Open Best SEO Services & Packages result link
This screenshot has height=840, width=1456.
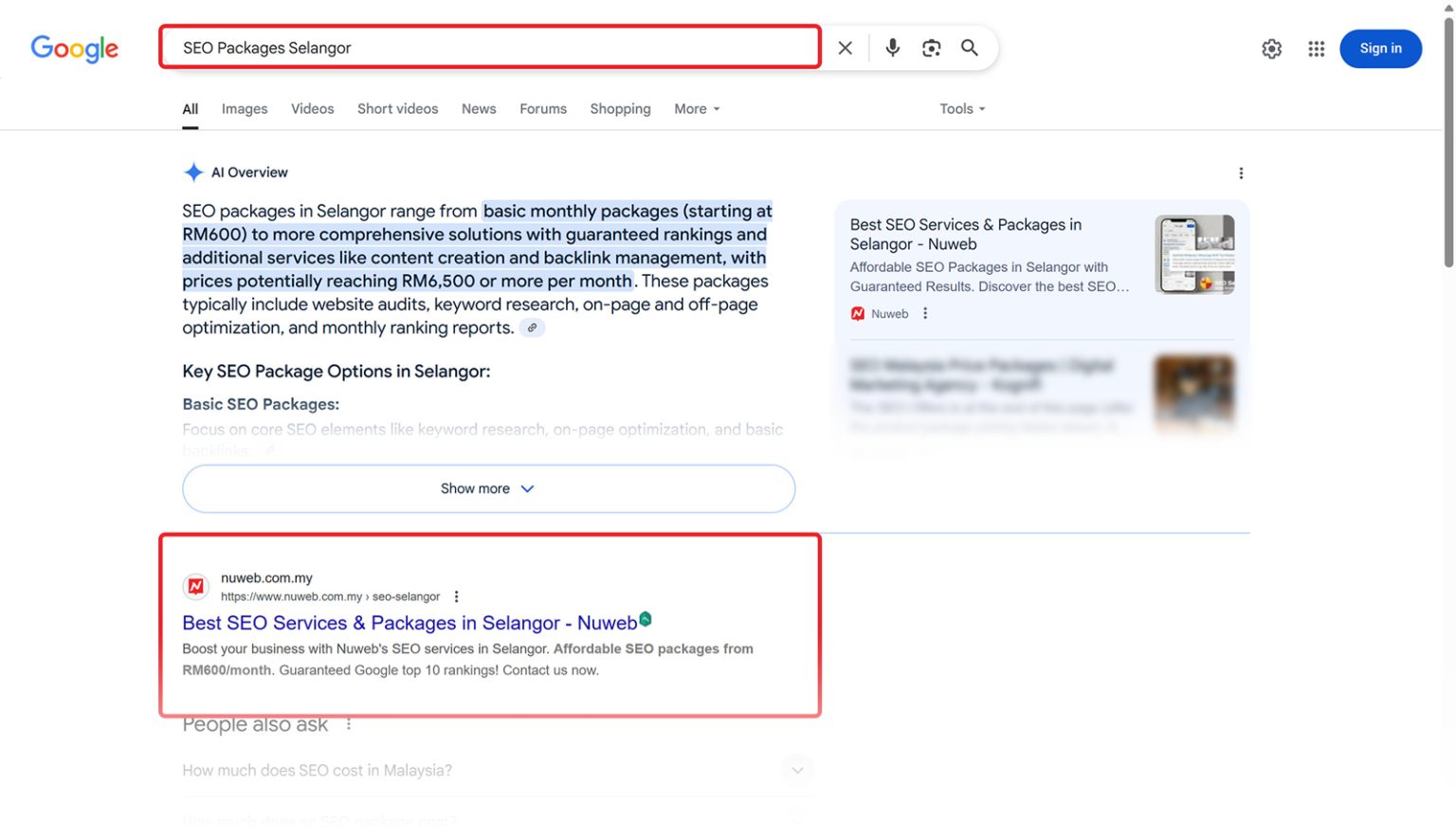click(x=409, y=624)
